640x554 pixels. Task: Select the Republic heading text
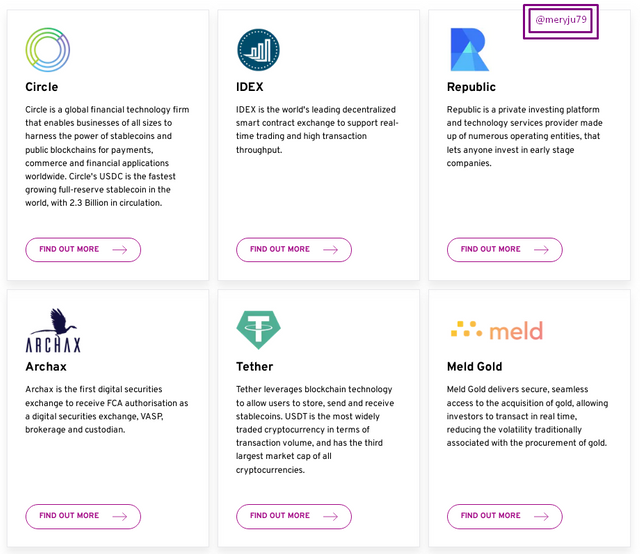tap(471, 87)
